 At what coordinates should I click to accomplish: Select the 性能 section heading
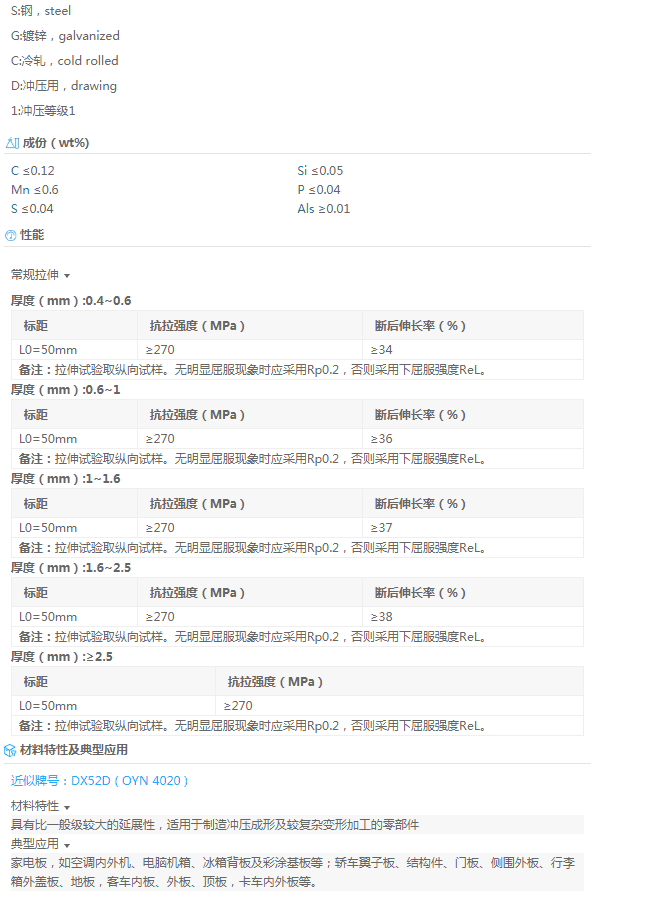pos(32,235)
